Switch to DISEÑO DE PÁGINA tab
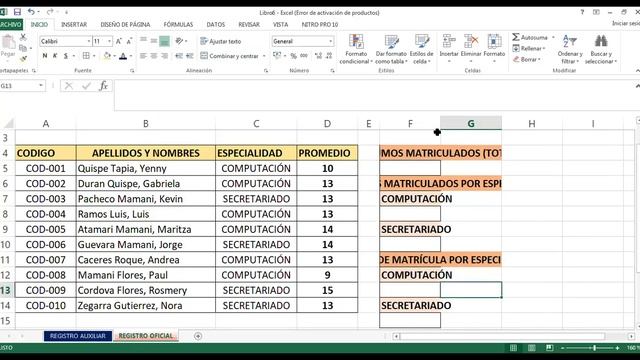 (125, 24)
